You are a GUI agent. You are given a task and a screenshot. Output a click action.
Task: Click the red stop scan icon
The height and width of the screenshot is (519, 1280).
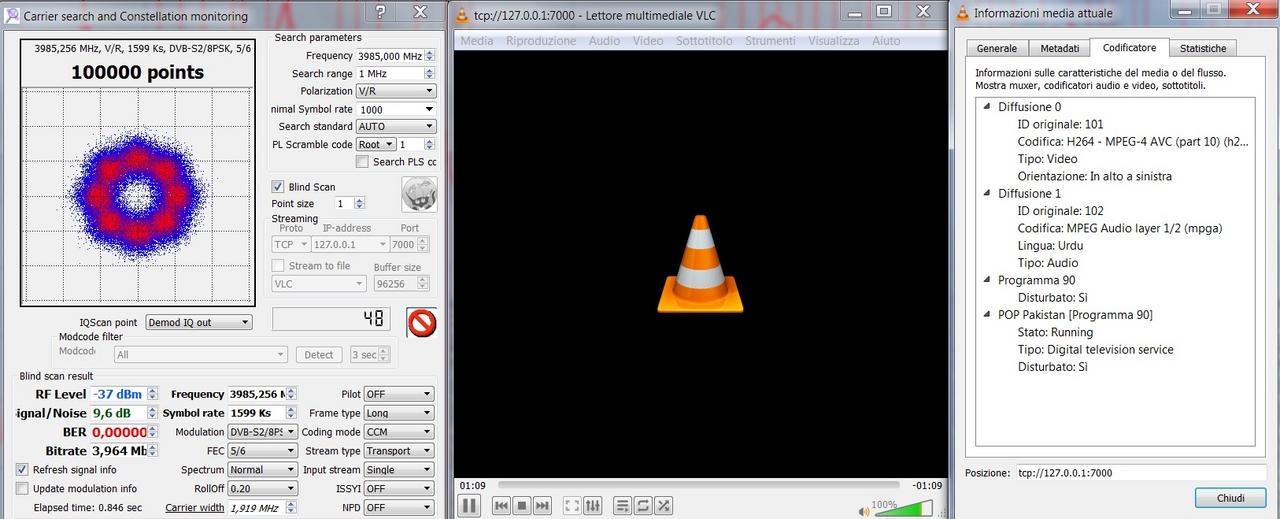422,322
